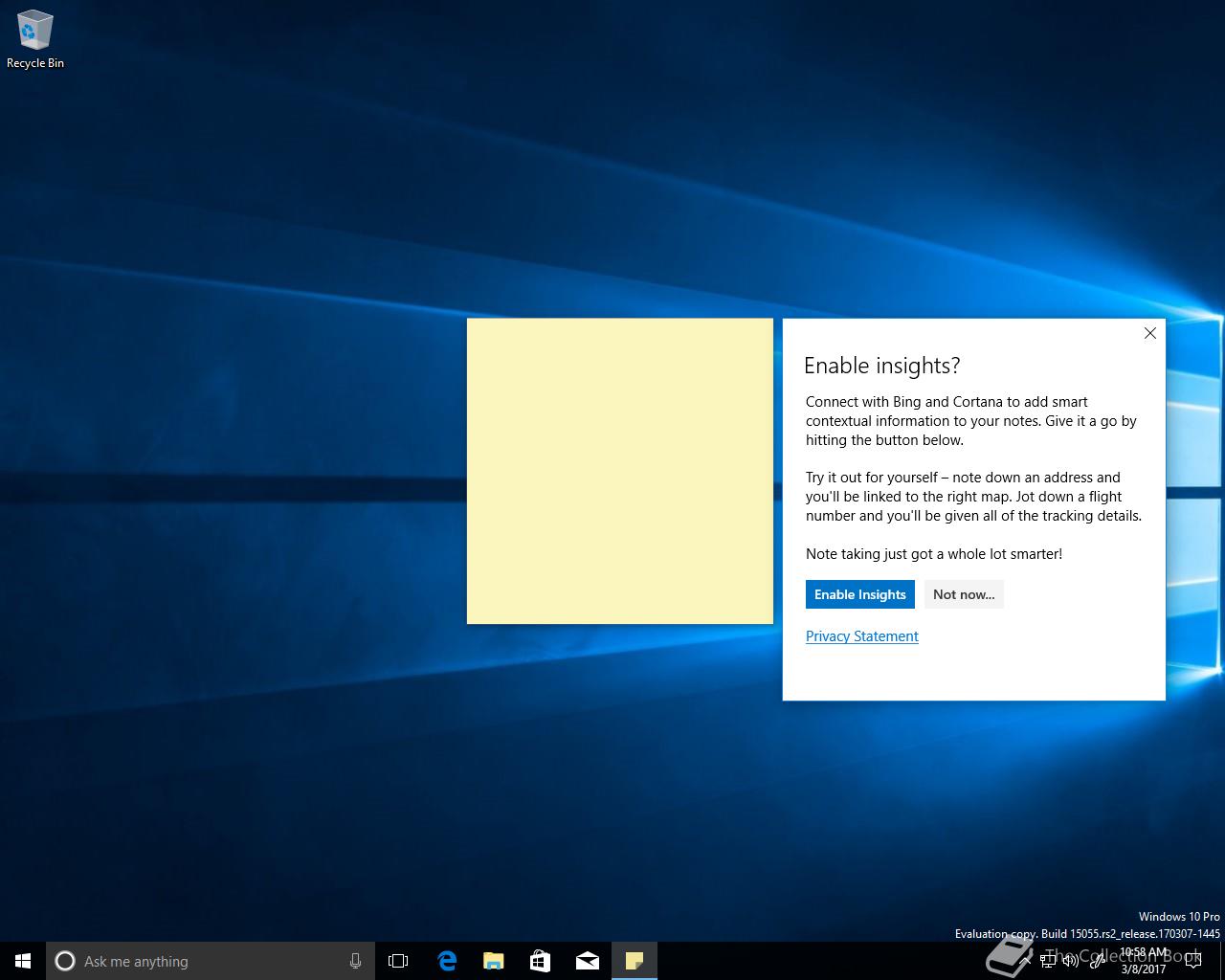
Task: Close the Enable insights dialog
Action: pos(1150,333)
